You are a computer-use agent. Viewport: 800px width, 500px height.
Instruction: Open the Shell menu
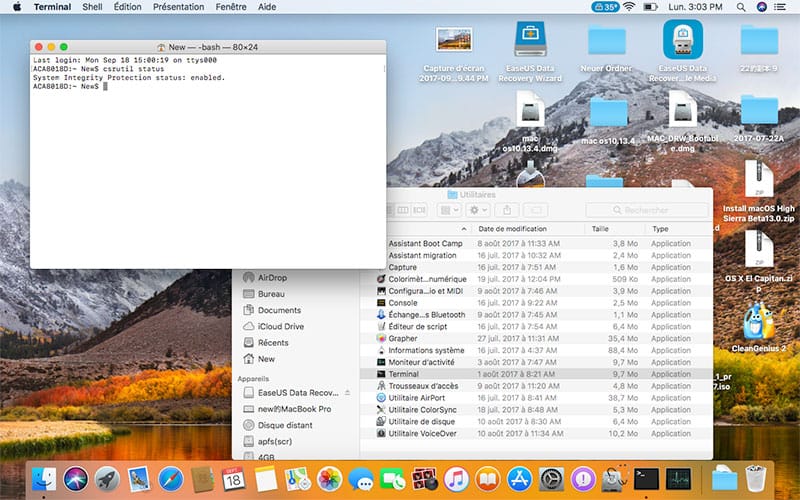(x=92, y=7)
